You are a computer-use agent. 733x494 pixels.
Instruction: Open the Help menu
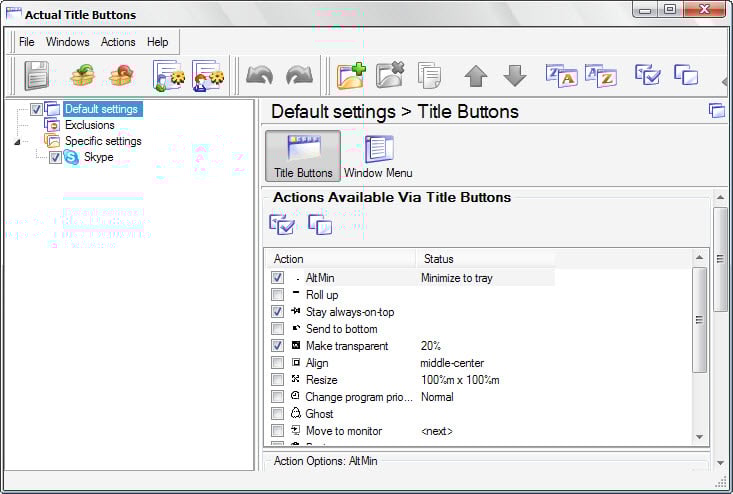(158, 42)
